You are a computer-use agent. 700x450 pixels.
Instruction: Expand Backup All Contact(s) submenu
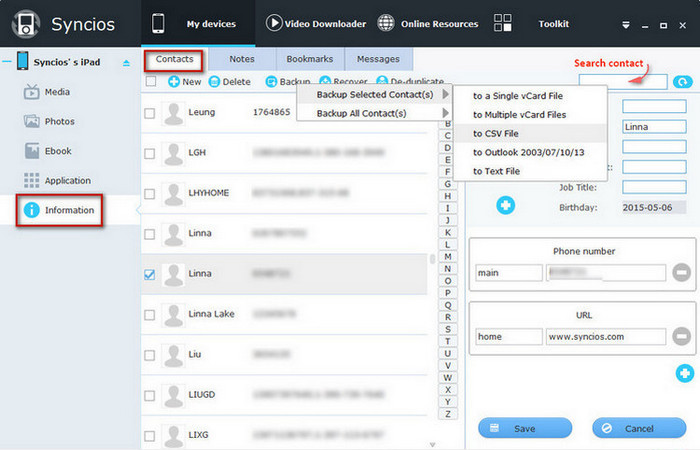(x=375, y=113)
